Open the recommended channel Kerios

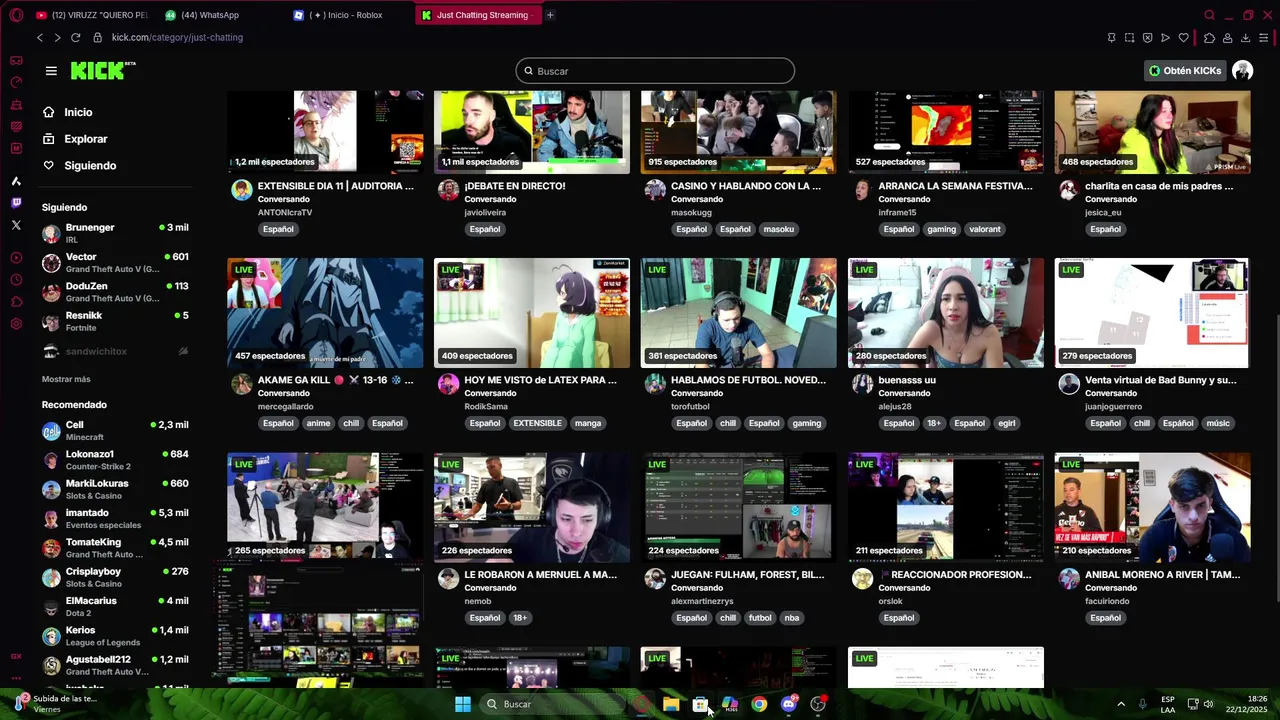pos(115,636)
